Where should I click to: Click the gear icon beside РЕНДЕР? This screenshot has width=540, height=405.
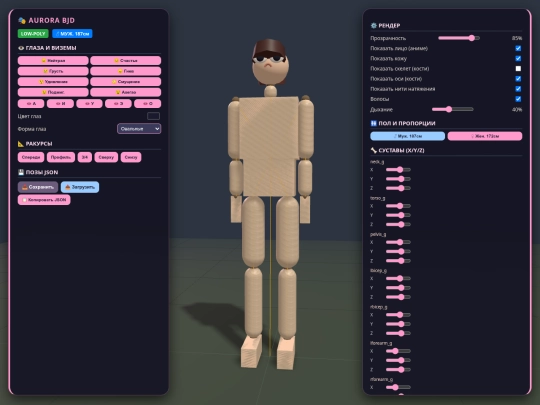pos(374,25)
